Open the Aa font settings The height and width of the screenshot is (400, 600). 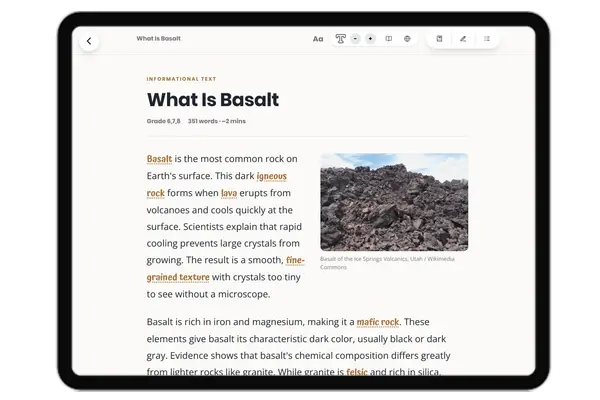[x=318, y=39]
